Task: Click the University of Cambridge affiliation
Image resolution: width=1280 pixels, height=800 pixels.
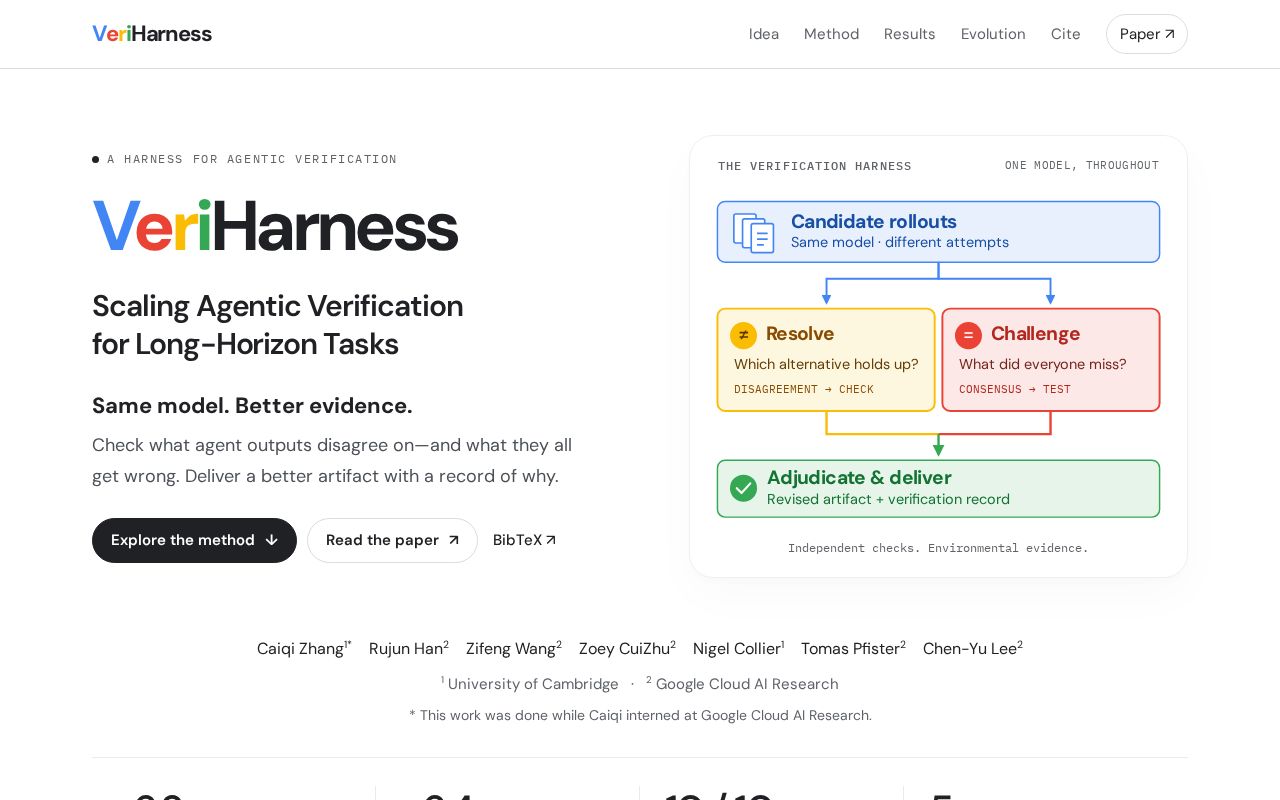Action: coord(533,684)
